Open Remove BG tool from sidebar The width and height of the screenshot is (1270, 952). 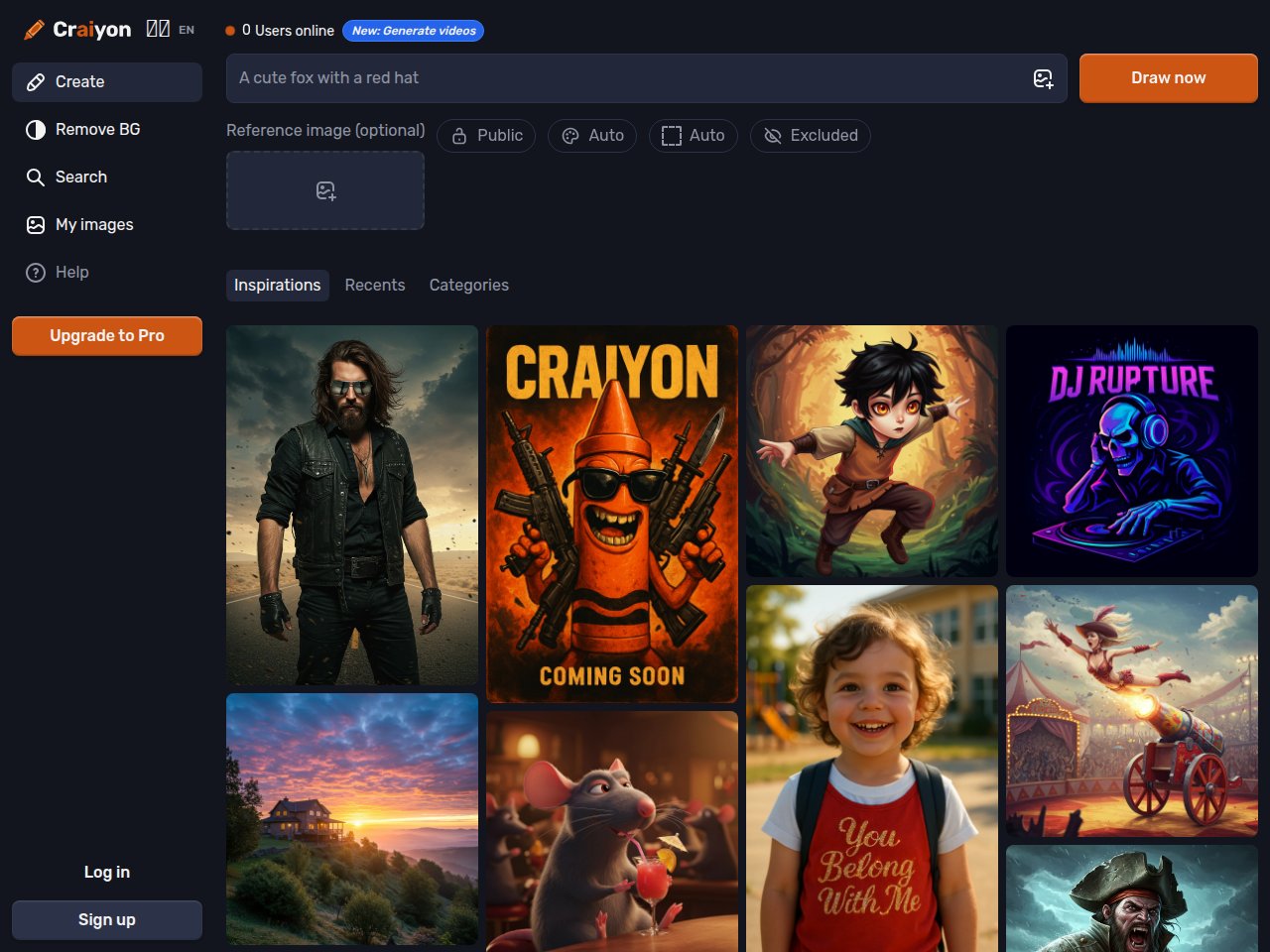click(97, 130)
